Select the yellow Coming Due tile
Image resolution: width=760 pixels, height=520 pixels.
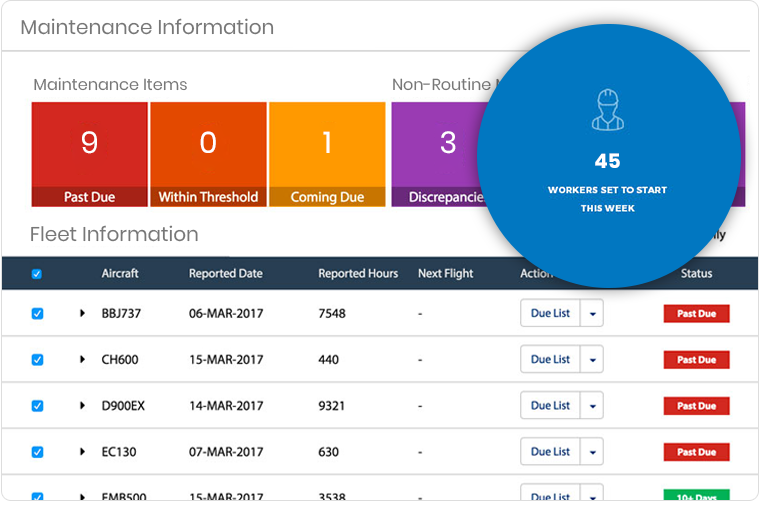[327, 154]
